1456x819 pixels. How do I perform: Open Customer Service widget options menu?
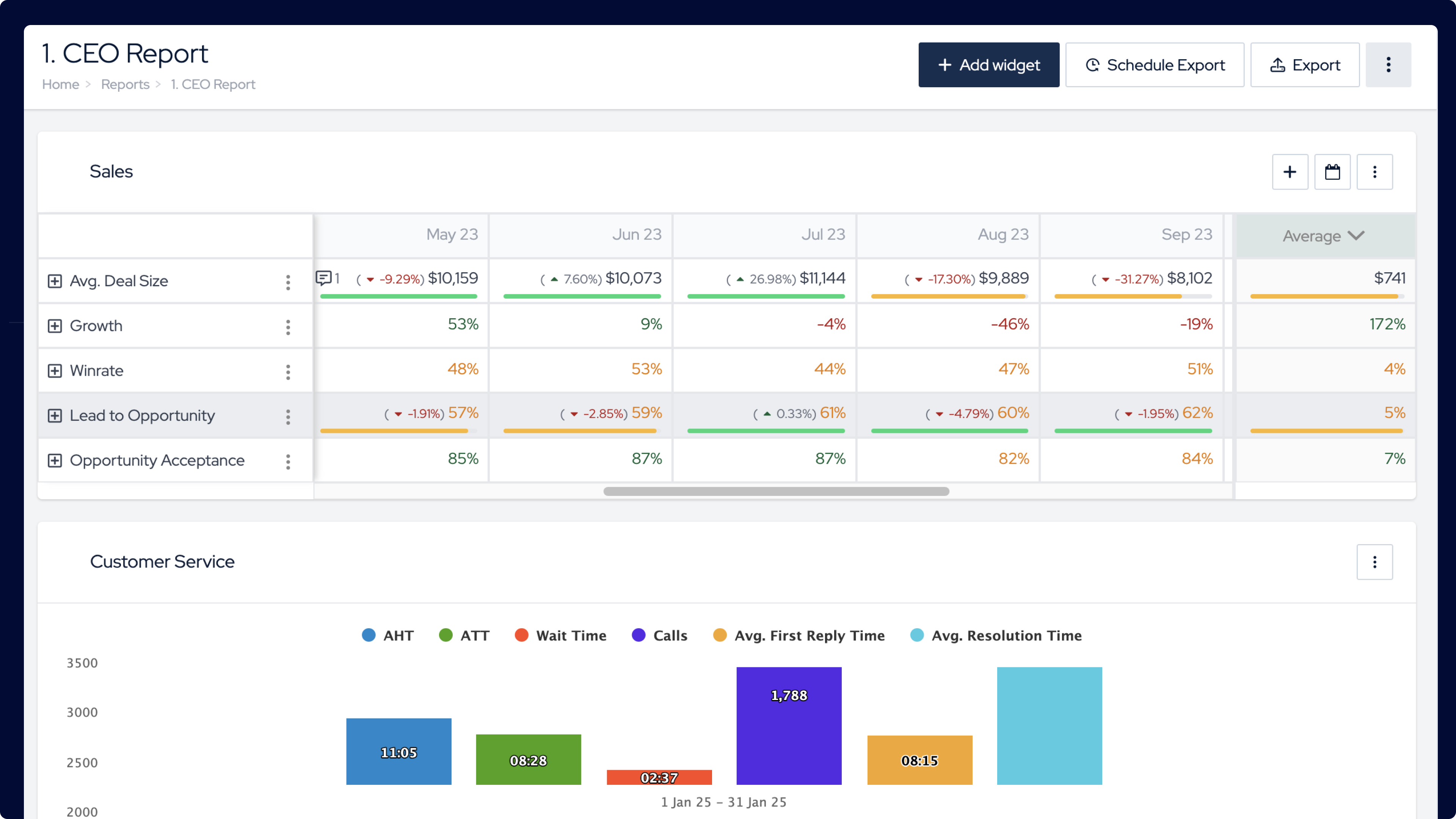[1374, 562]
